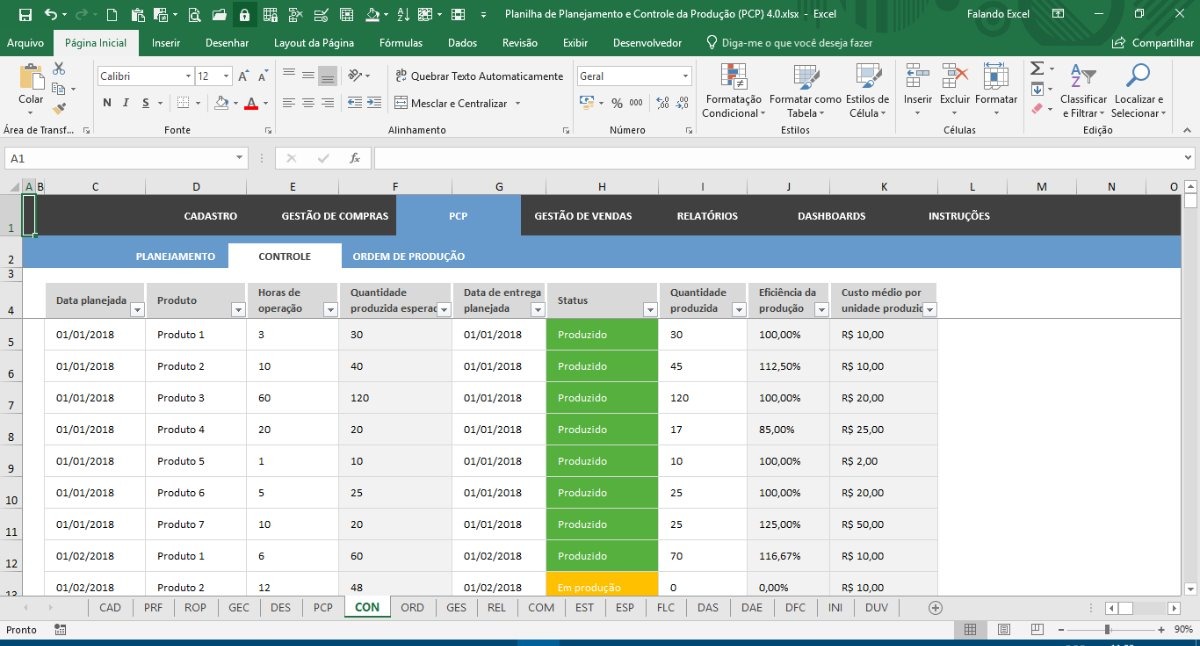
Task: Open the Arquivo menu
Action: pyautogui.click(x=25, y=43)
